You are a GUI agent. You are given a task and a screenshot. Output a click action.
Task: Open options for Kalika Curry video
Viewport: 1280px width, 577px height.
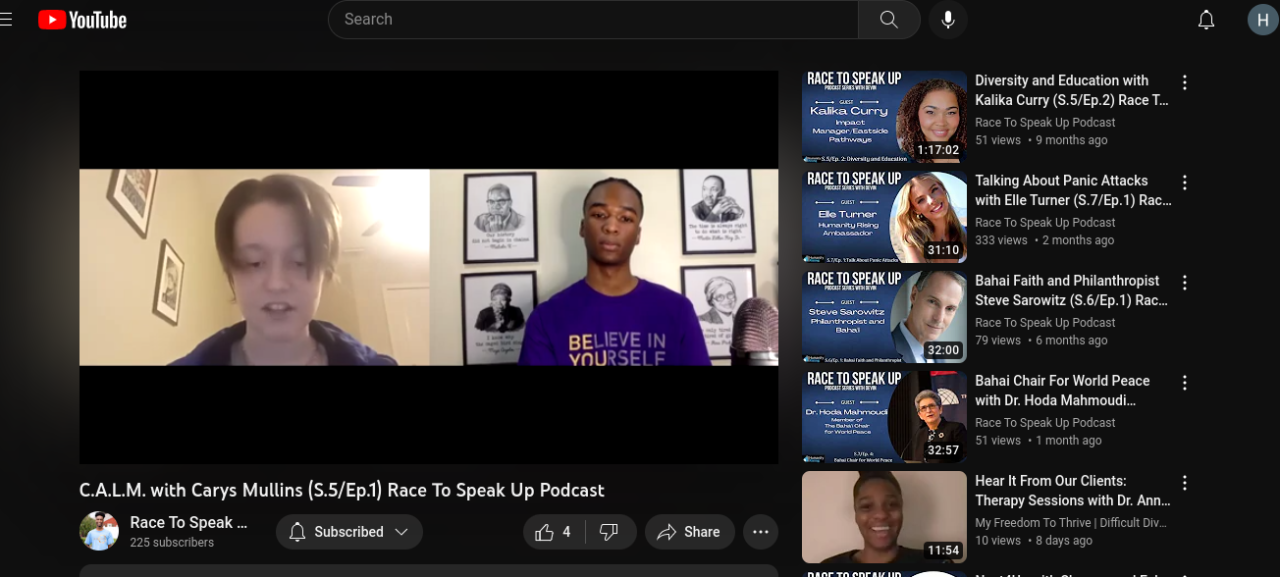point(1184,82)
